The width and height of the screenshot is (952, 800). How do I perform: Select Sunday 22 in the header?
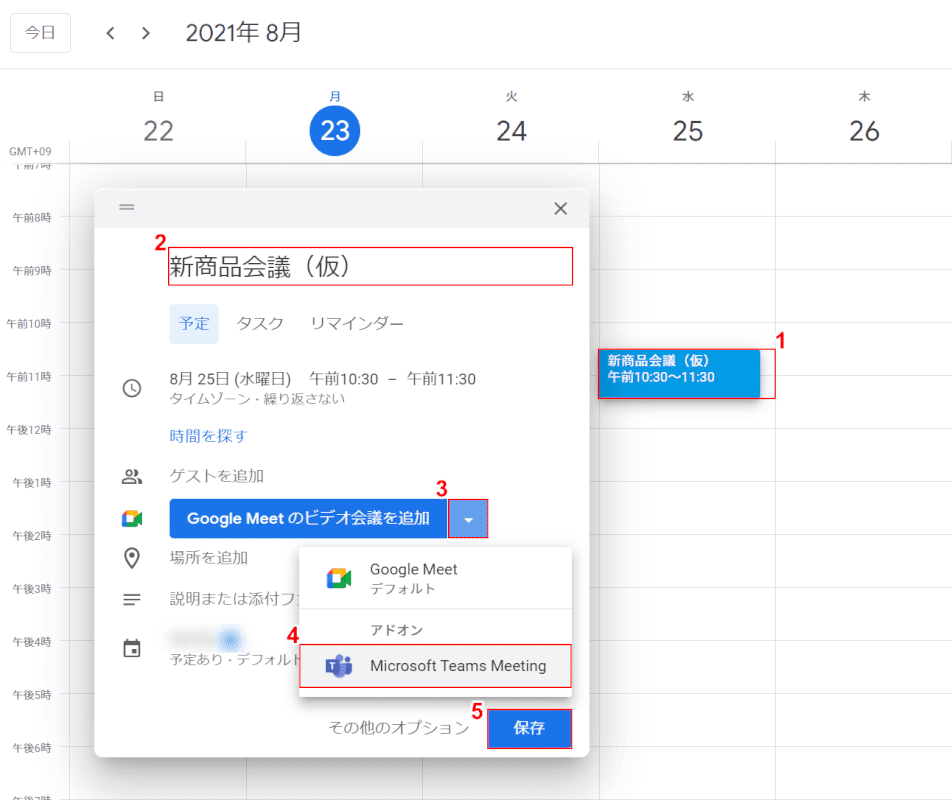pos(158,131)
